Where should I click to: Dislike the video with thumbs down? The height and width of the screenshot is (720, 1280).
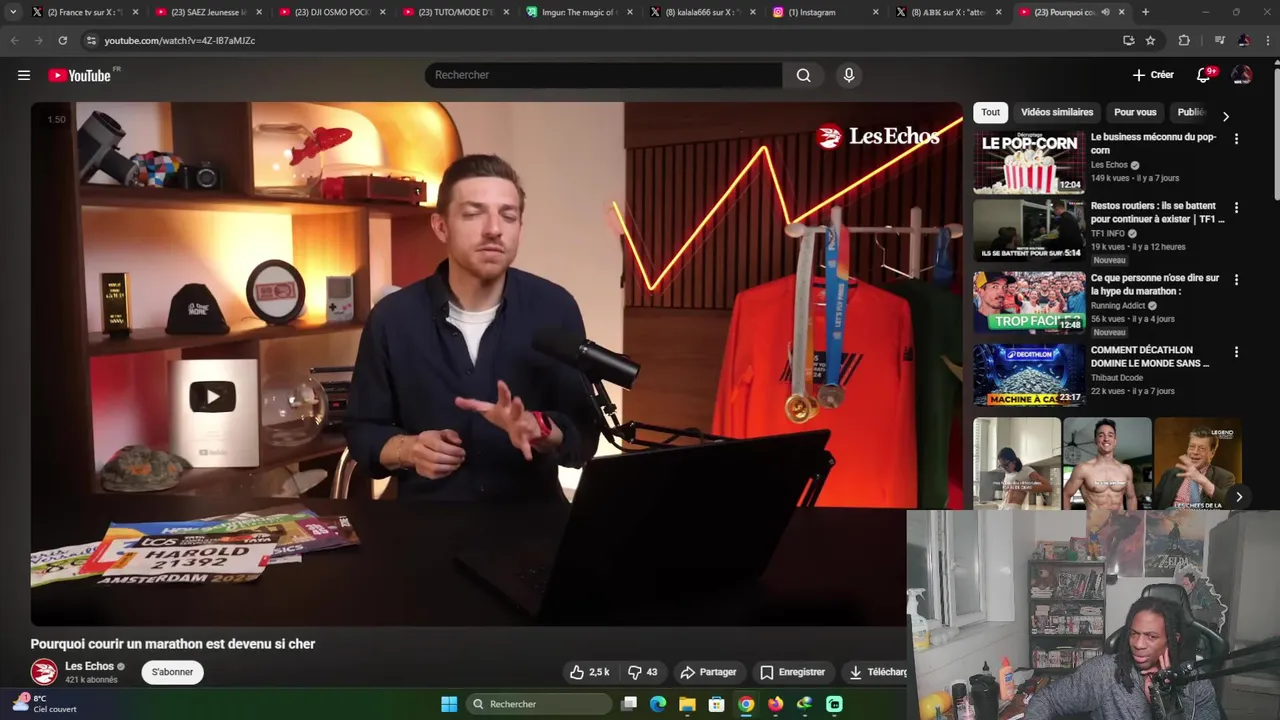tap(643, 672)
